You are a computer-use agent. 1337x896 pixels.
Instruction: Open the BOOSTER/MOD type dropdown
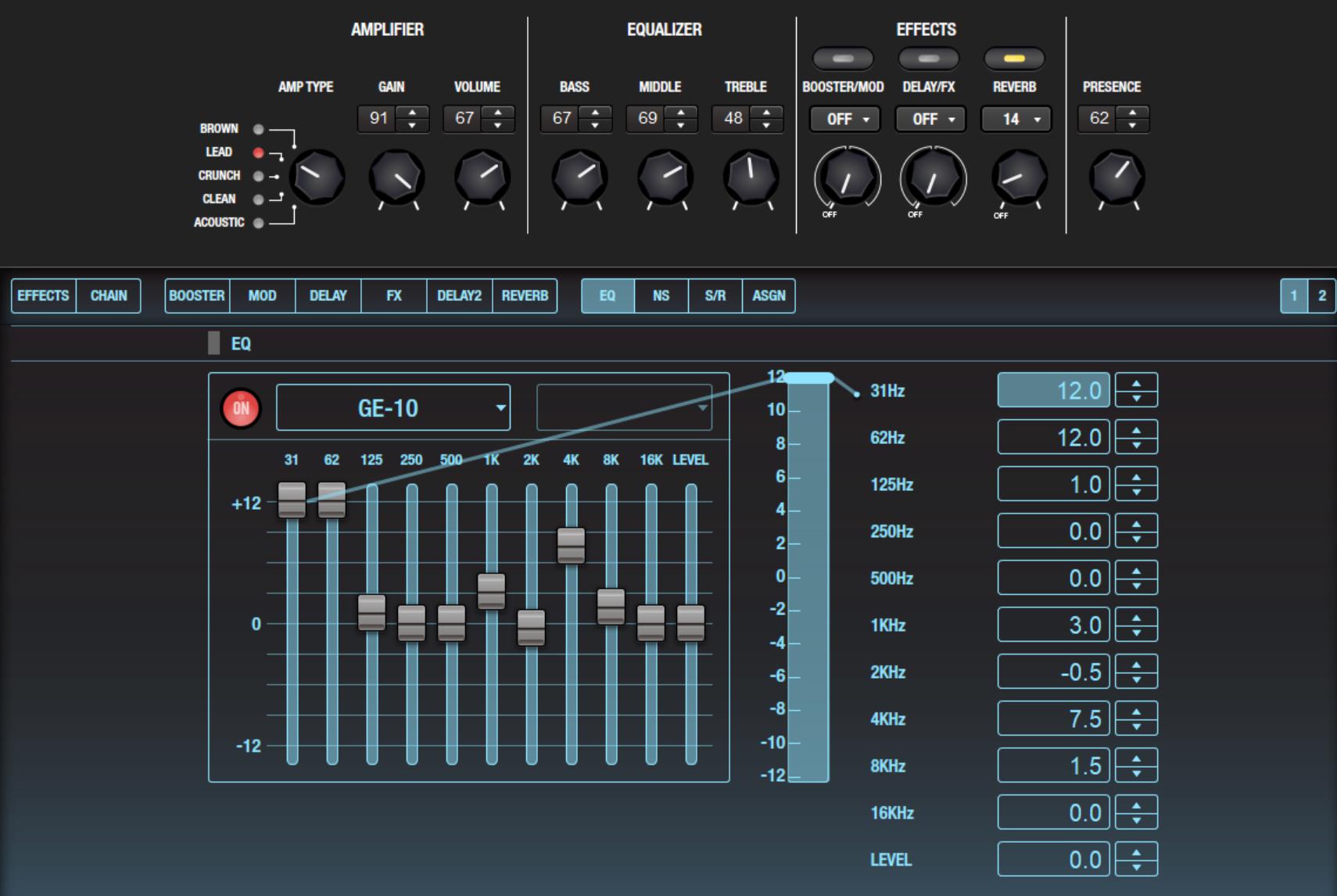pos(845,119)
